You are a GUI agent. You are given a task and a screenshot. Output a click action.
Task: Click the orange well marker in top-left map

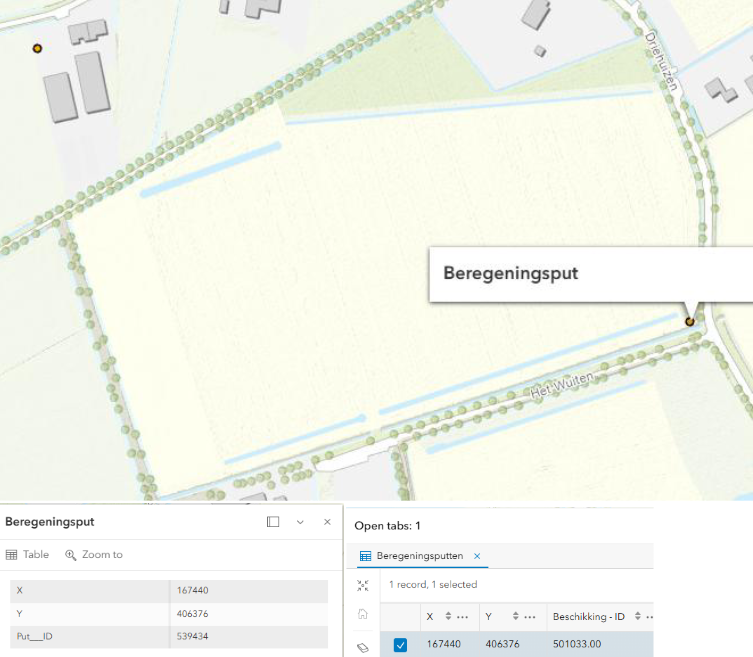[x=37, y=48]
